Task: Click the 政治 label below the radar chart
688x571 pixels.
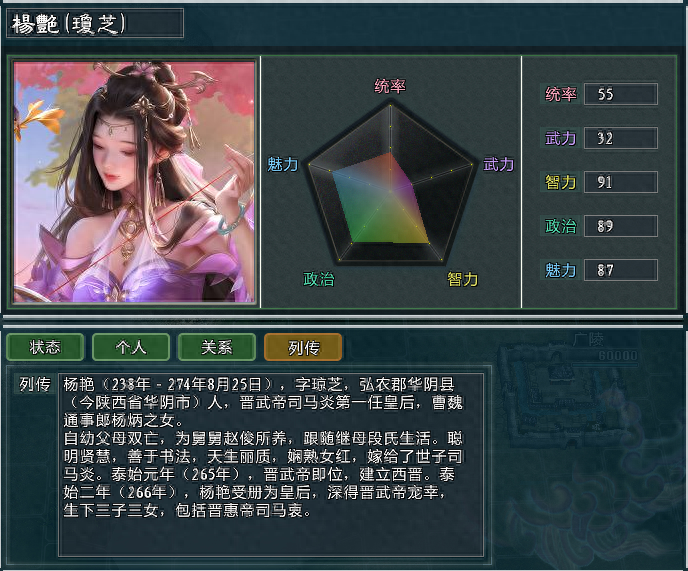Action: [319, 279]
